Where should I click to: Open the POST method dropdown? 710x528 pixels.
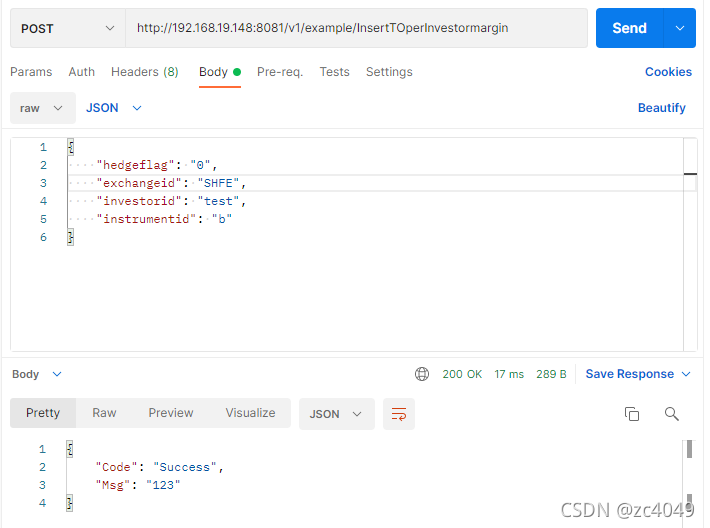68,28
